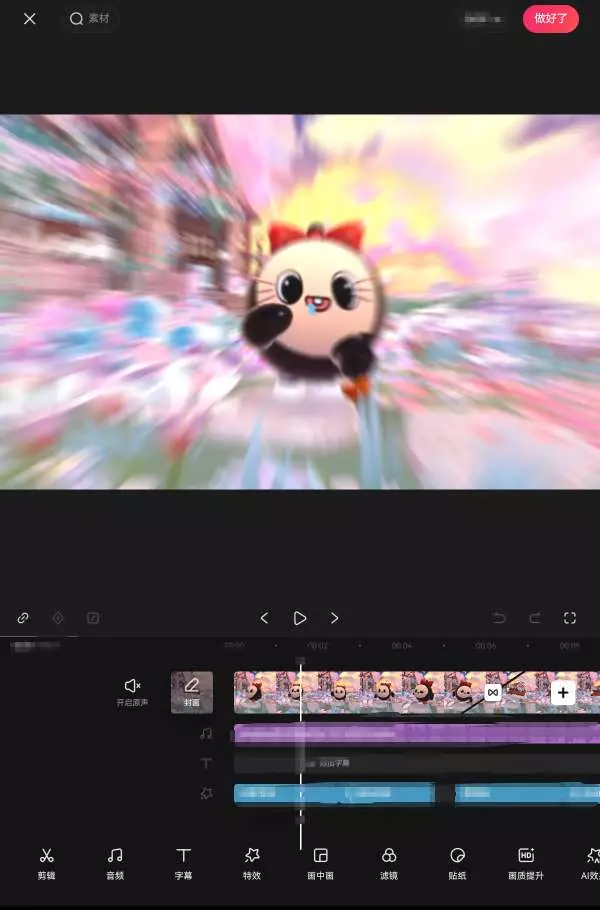
Task: Open the 剪辑 scissors edit tool
Action: (46, 864)
